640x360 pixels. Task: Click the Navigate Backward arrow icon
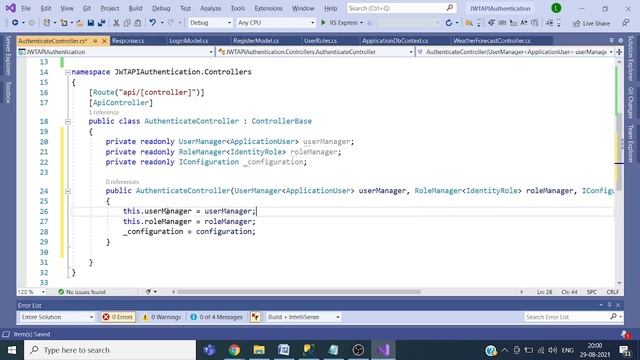coord(15,23)
